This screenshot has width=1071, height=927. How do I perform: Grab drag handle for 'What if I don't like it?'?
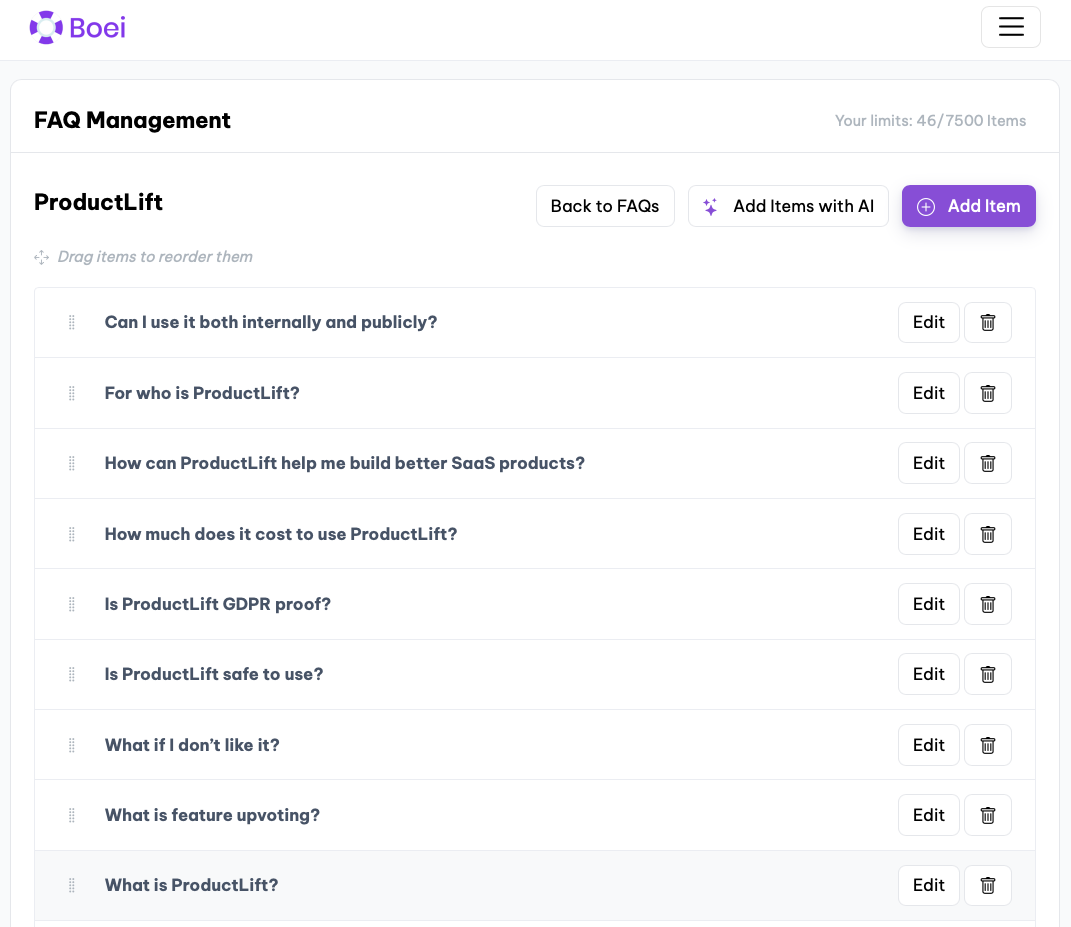pyautogui.click(x=72, y=745)
